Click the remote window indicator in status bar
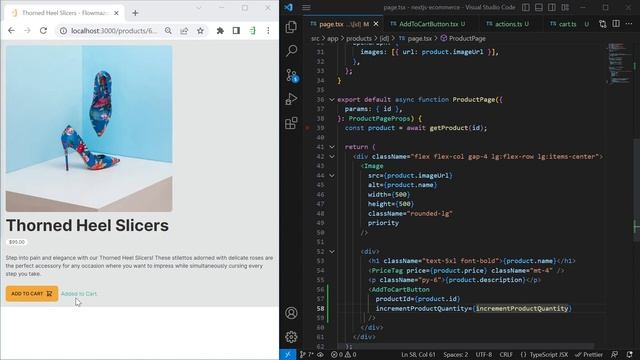The width and height of the screenshot is (640, 360). (288, 355)
